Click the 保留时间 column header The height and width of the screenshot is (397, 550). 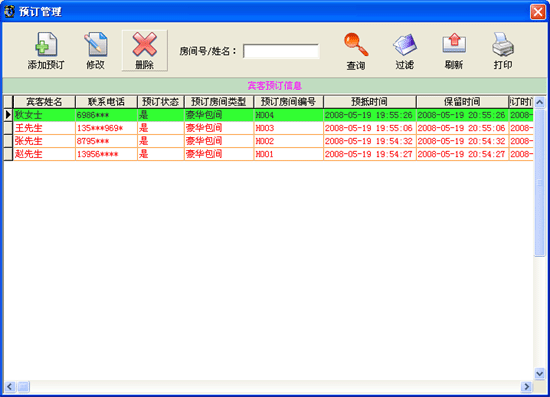click(462, 102)
